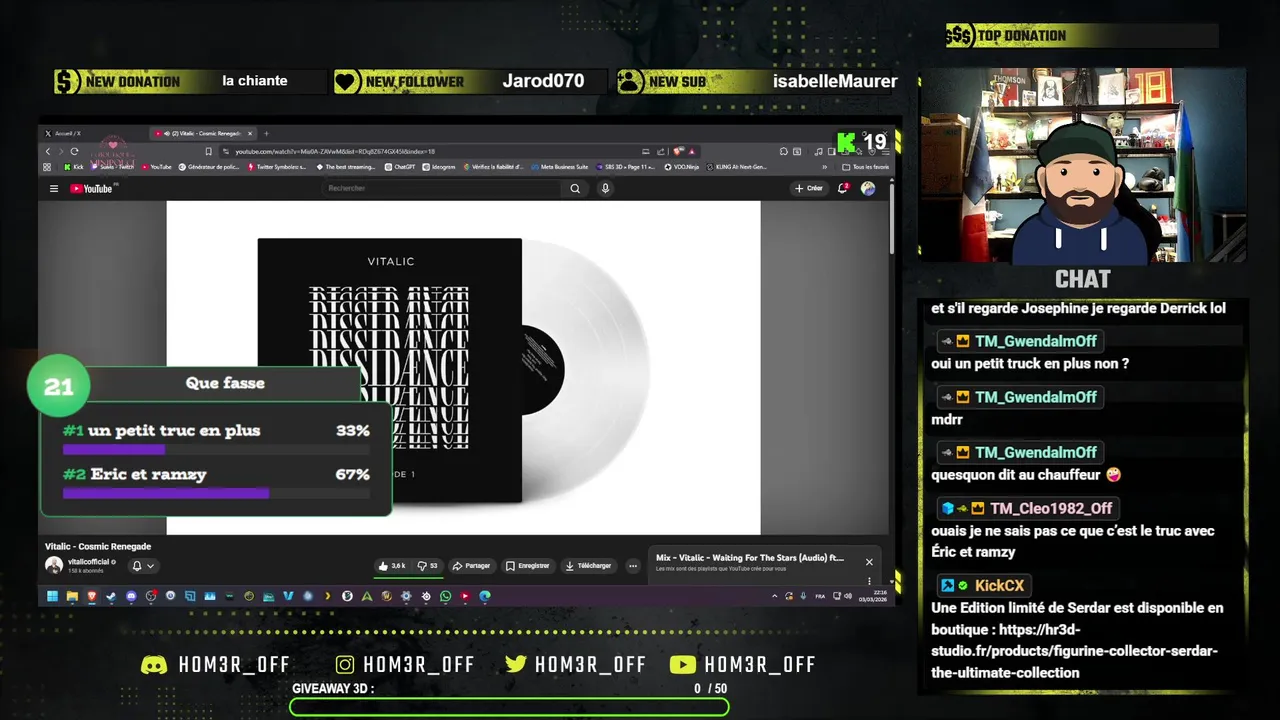This screenshot has width=1280, height=720.
Task: Click the Enregistrer save button
Action: coord(527,566)
